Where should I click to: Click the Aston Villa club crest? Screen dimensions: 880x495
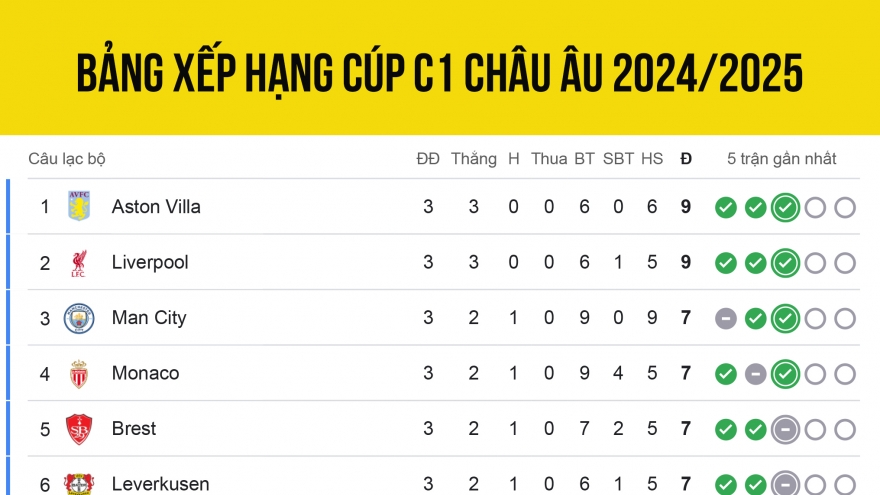(79, 206)
